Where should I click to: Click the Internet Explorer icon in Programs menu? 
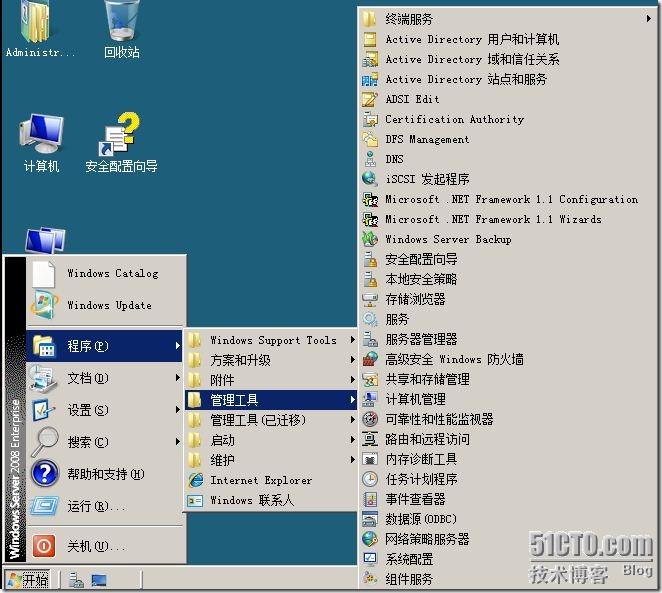(195, 480)
